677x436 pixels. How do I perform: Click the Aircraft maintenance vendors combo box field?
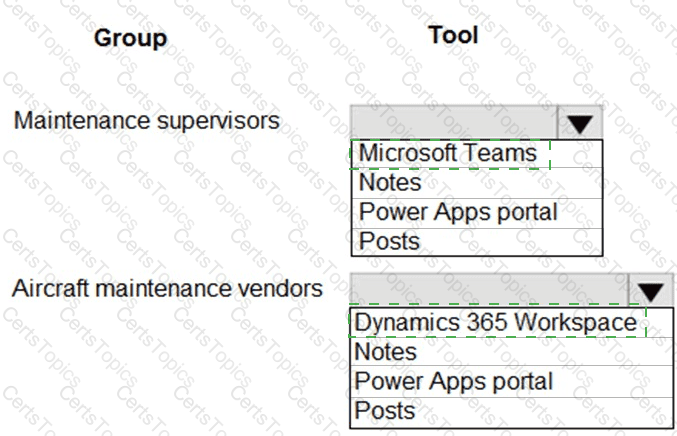490,291
